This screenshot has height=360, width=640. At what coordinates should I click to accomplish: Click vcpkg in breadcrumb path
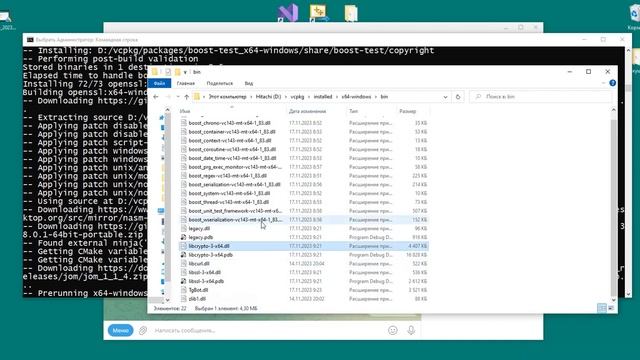tap(297, 97)
